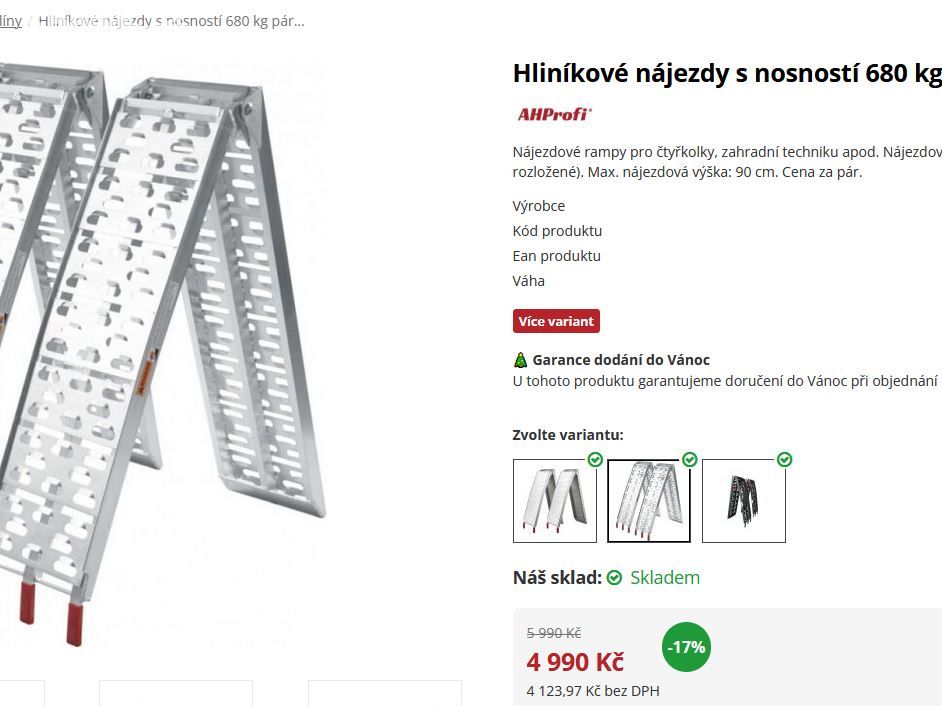Viewport: 942px width, 706px height.
Task: Click the Skladem availability text
Action: 665,578
